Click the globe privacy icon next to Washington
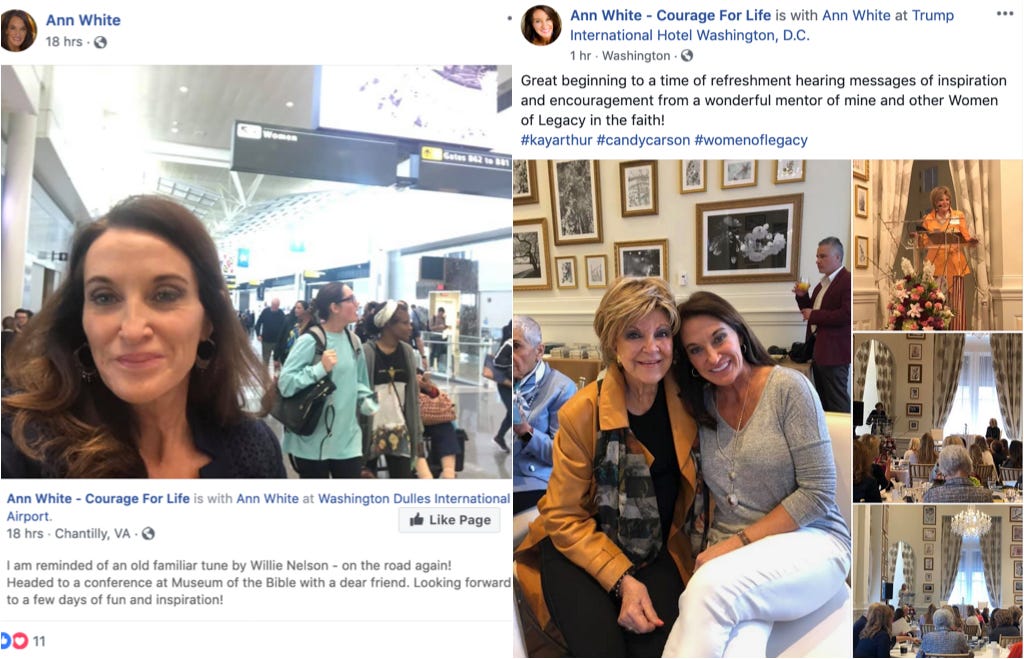Viewport: 1024px width, 659px height. 686,56
